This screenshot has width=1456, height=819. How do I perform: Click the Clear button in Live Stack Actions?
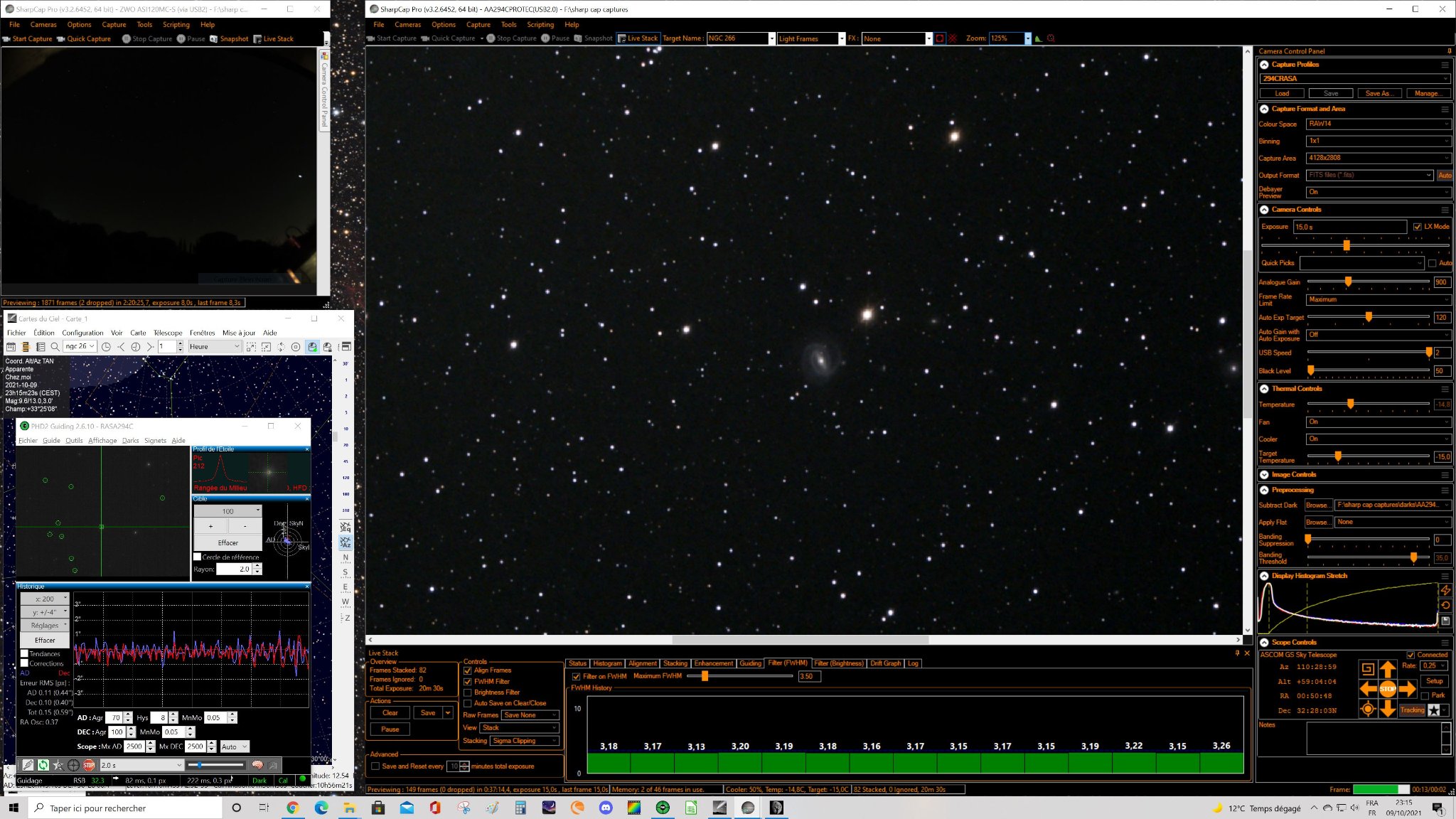click(x=390, y=713)
